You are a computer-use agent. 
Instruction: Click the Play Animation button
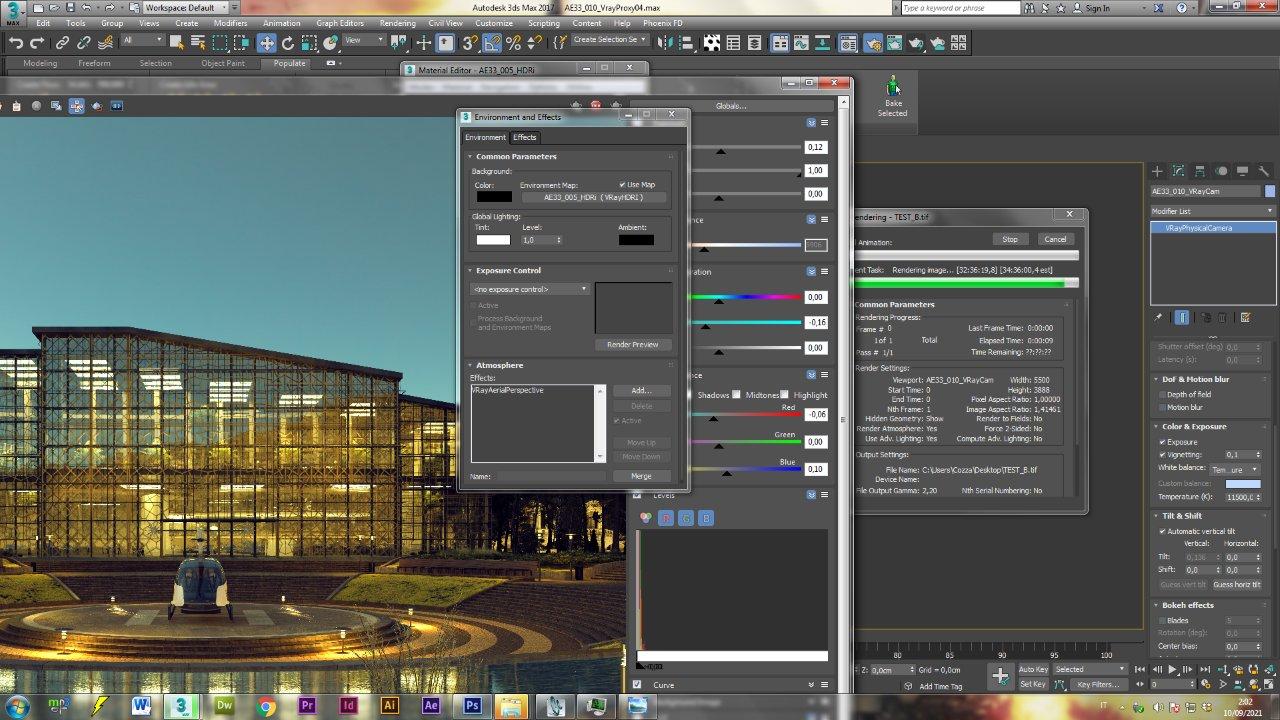(x=1172, y=670)
